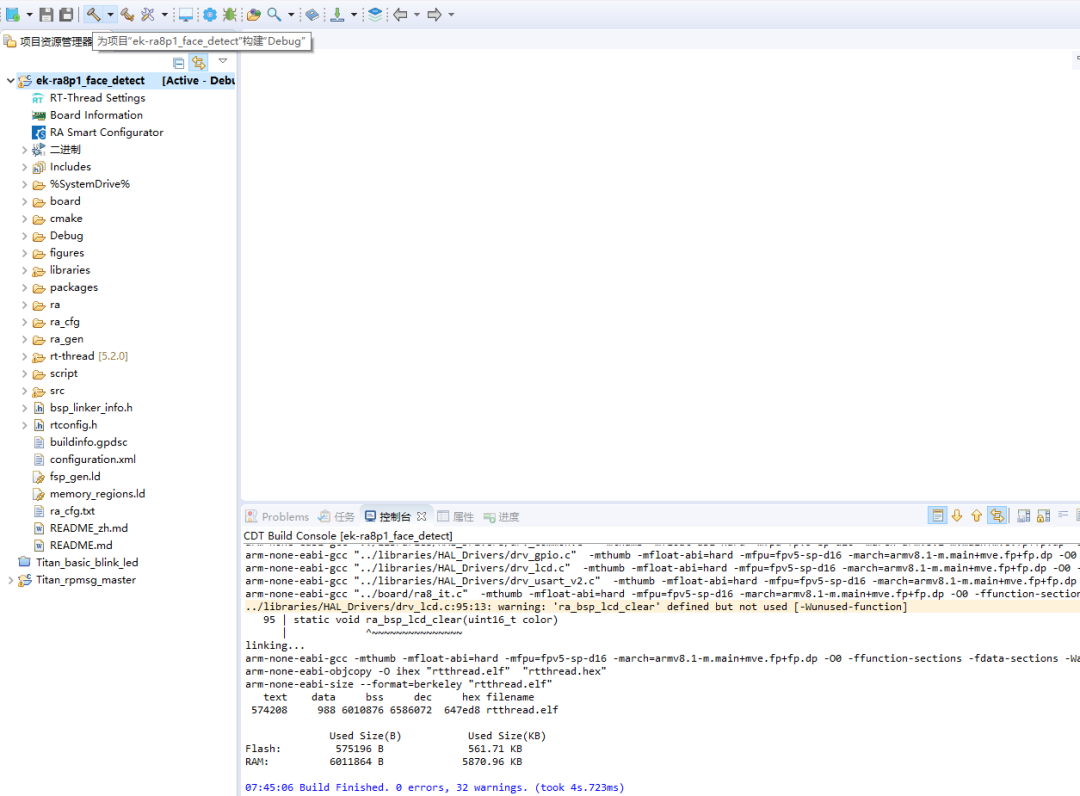The width and height of the screenshot is (1080, 796).
Task: Click the Forward navigation arrow
Action: (x=434, y=14)
